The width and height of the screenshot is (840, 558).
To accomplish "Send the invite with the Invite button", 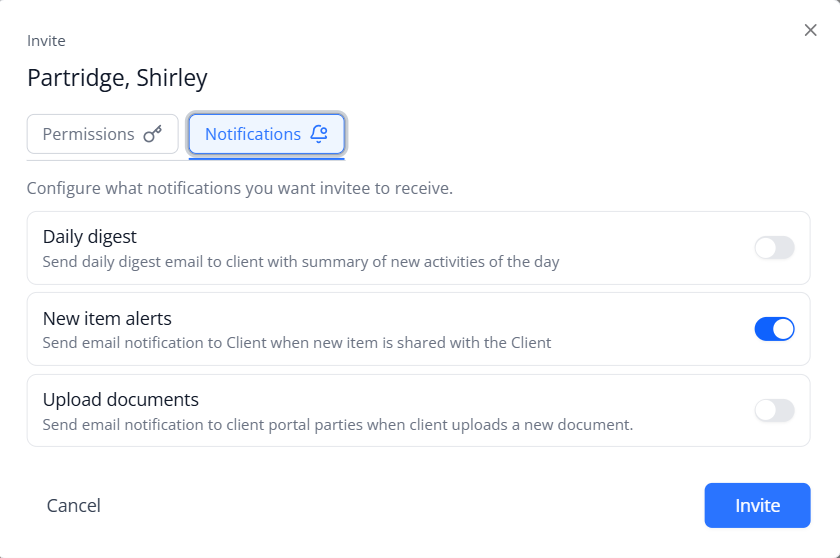I will coord(757,506).
